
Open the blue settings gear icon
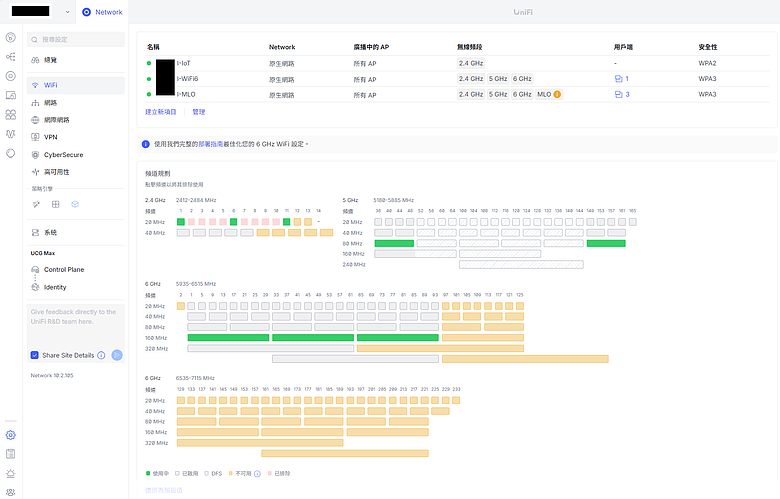point(10,435)
